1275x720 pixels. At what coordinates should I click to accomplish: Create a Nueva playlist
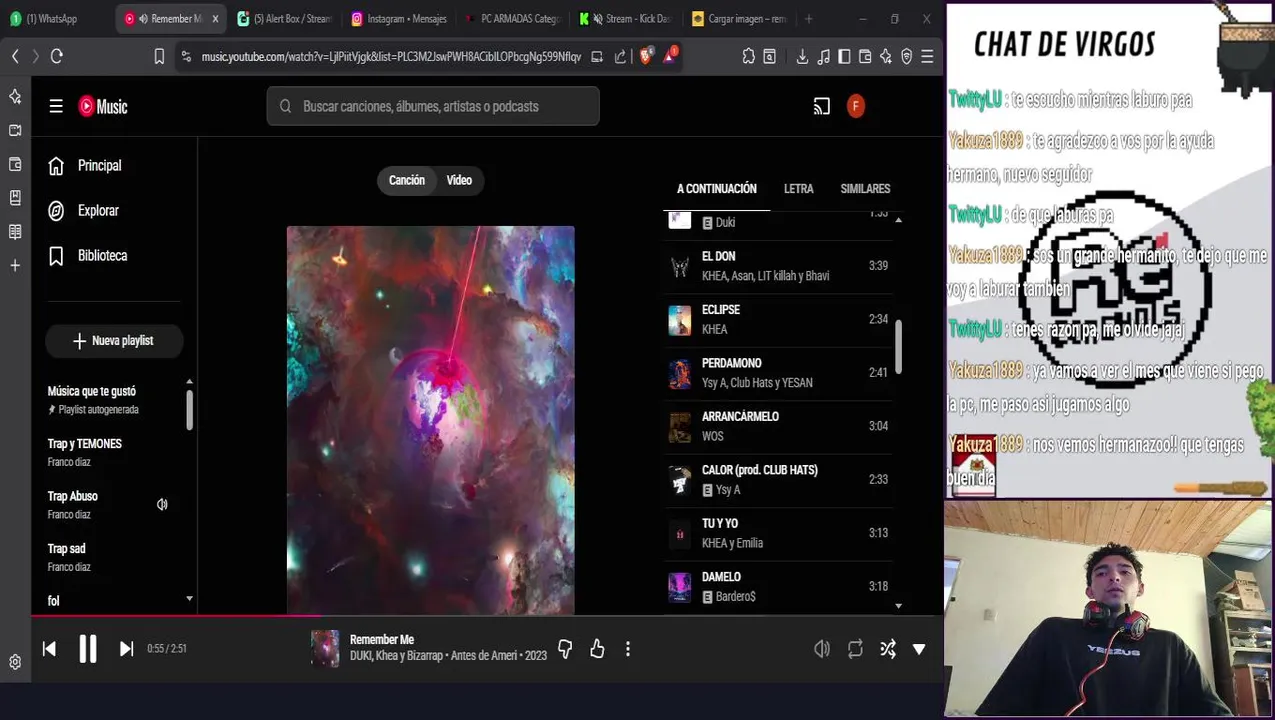point(113,341)
